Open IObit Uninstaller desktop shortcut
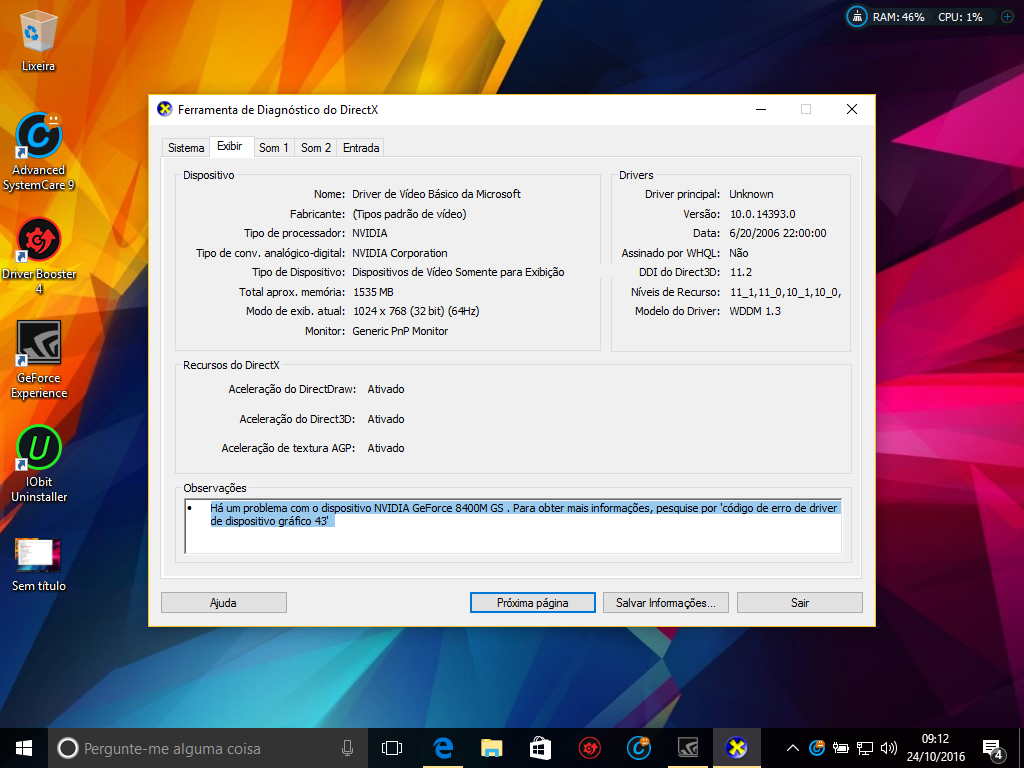The width and height of the screenshot is (1024, 768). [39, 464]
